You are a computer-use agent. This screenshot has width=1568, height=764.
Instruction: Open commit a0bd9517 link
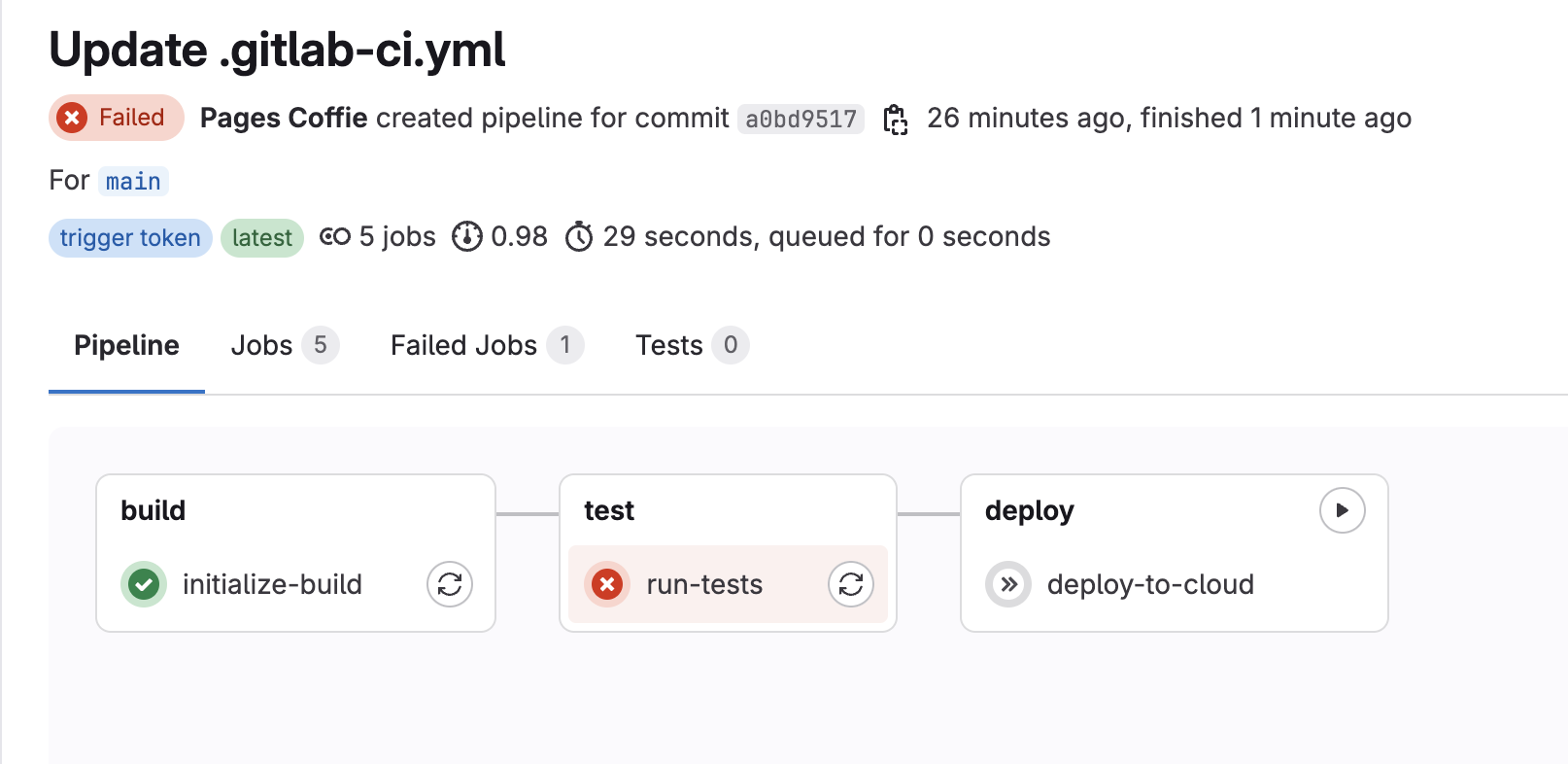pos(801,120)
